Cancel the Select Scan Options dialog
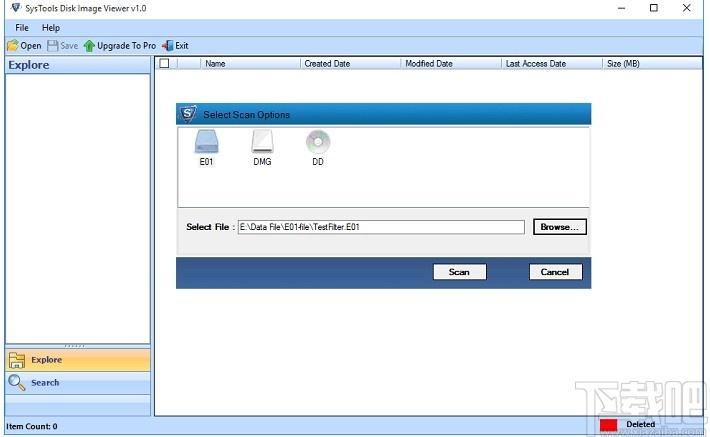Viewport: 710px width, 437px height. tap(555, 272)
